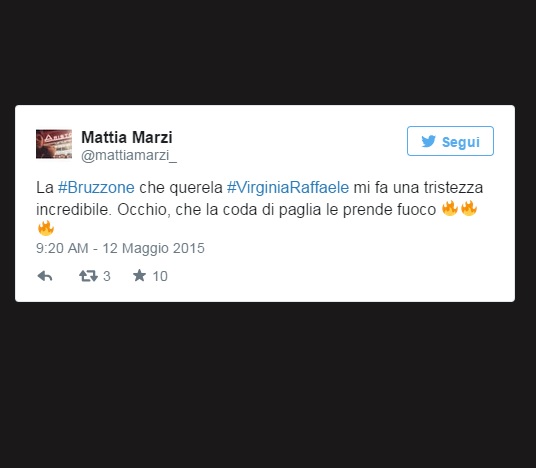Click the fire emoji on the third line
The width and height of the screenshot is (536, 468).
[46, 228]
